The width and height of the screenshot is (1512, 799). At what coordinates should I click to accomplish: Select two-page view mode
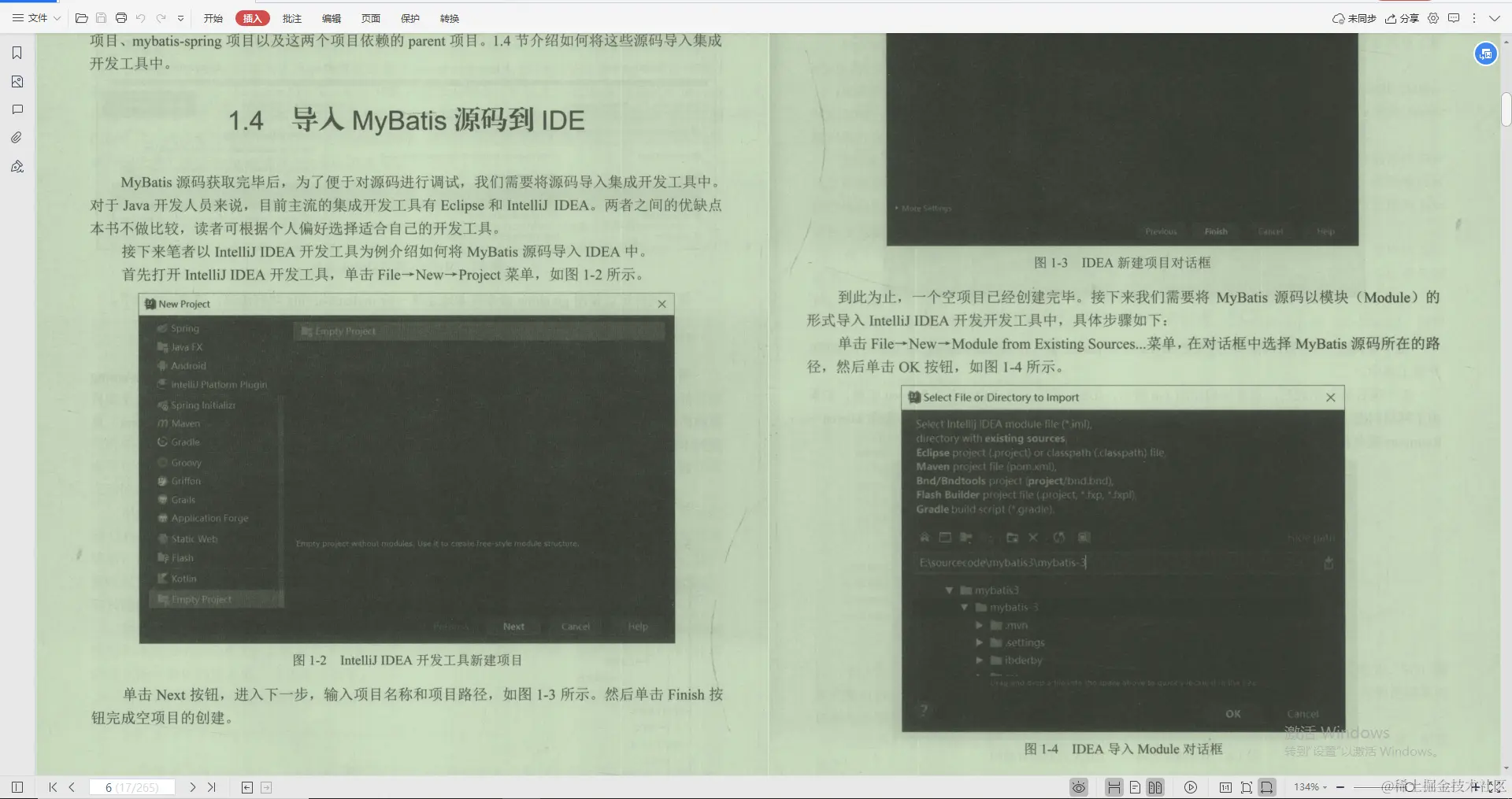(1155, 787)
